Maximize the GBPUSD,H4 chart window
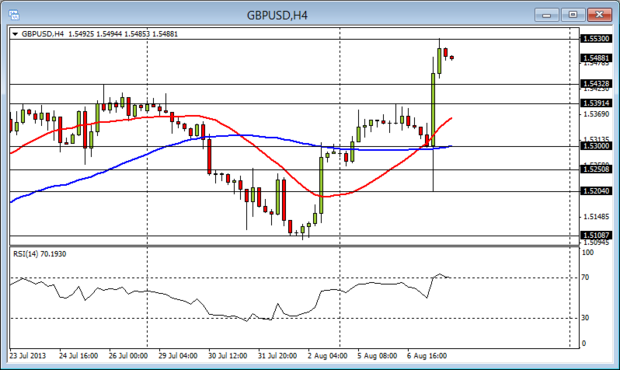 tap(573, 15)
